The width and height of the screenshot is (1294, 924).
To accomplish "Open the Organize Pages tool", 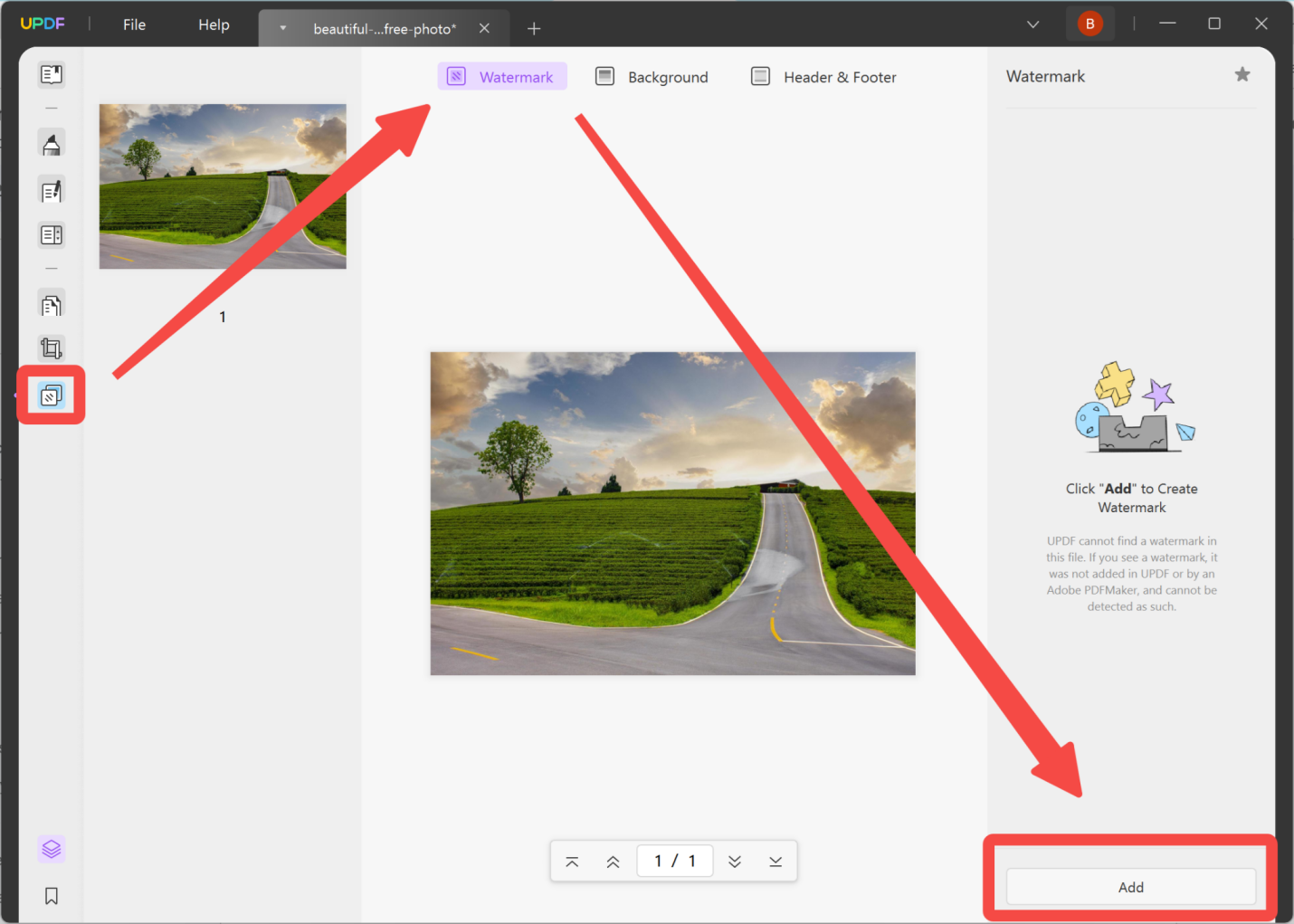I will click(52, 234).
